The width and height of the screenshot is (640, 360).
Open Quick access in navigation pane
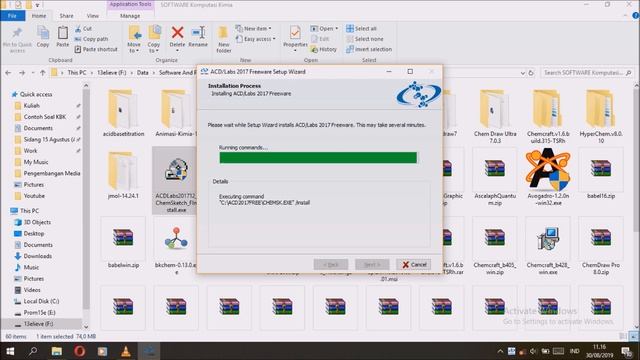(36, 94)
